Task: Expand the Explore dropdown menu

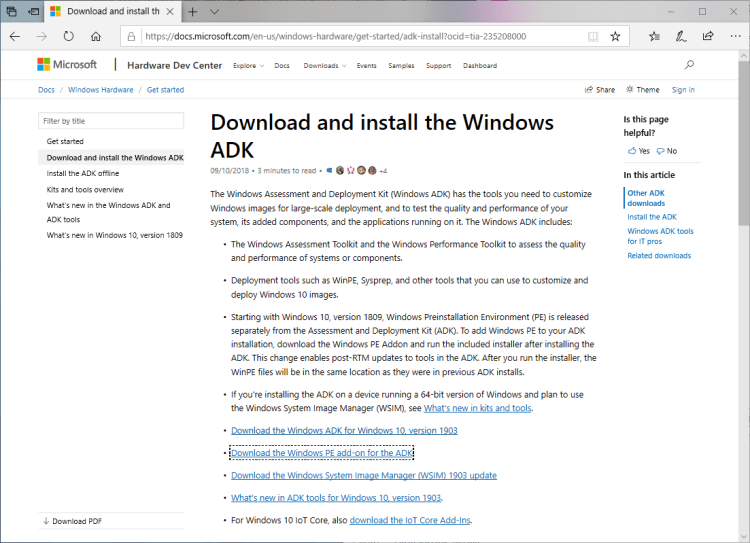Action: pyautogui.click(x=247, y=66)
